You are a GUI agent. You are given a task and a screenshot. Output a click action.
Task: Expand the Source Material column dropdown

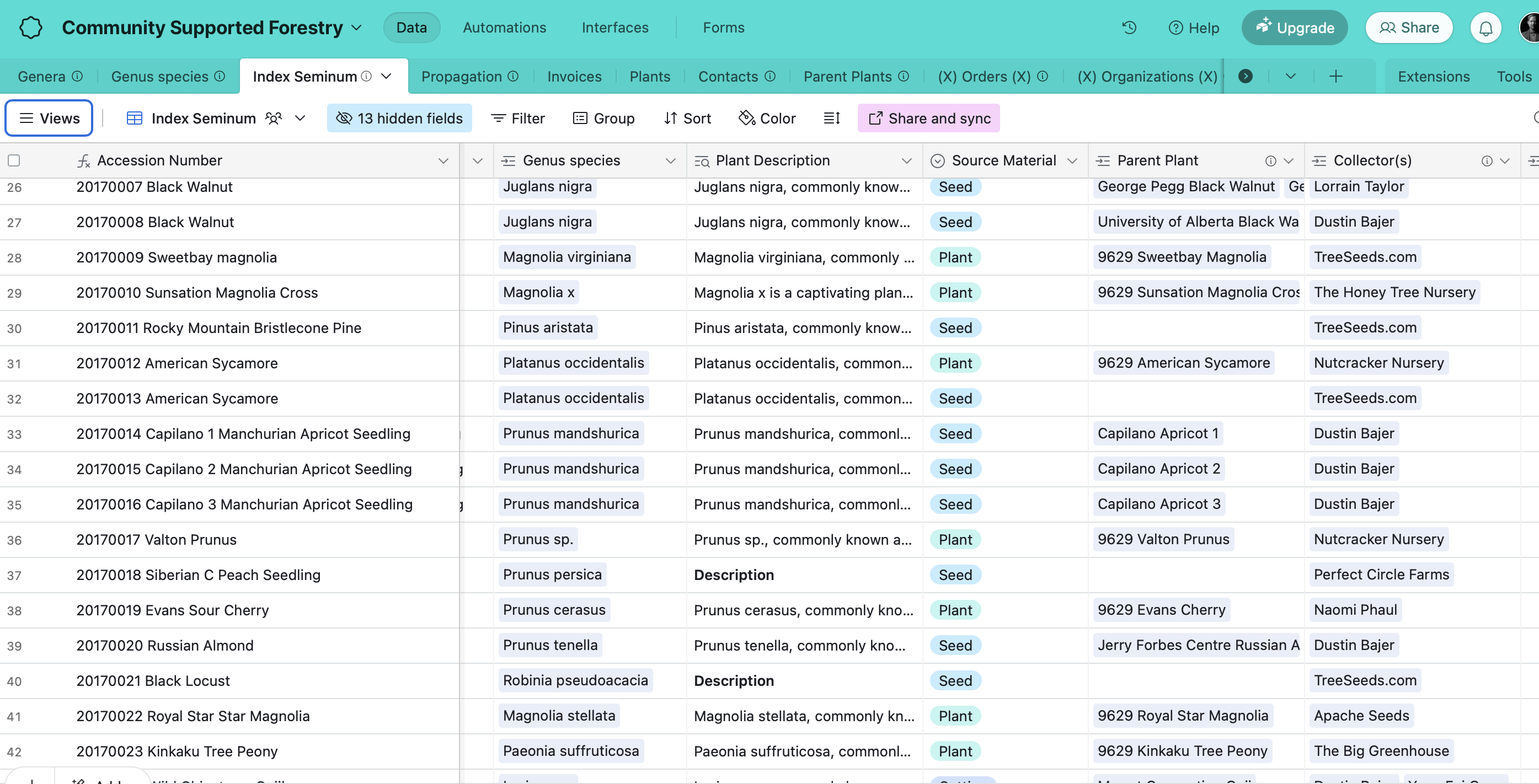coord(1072,160)
